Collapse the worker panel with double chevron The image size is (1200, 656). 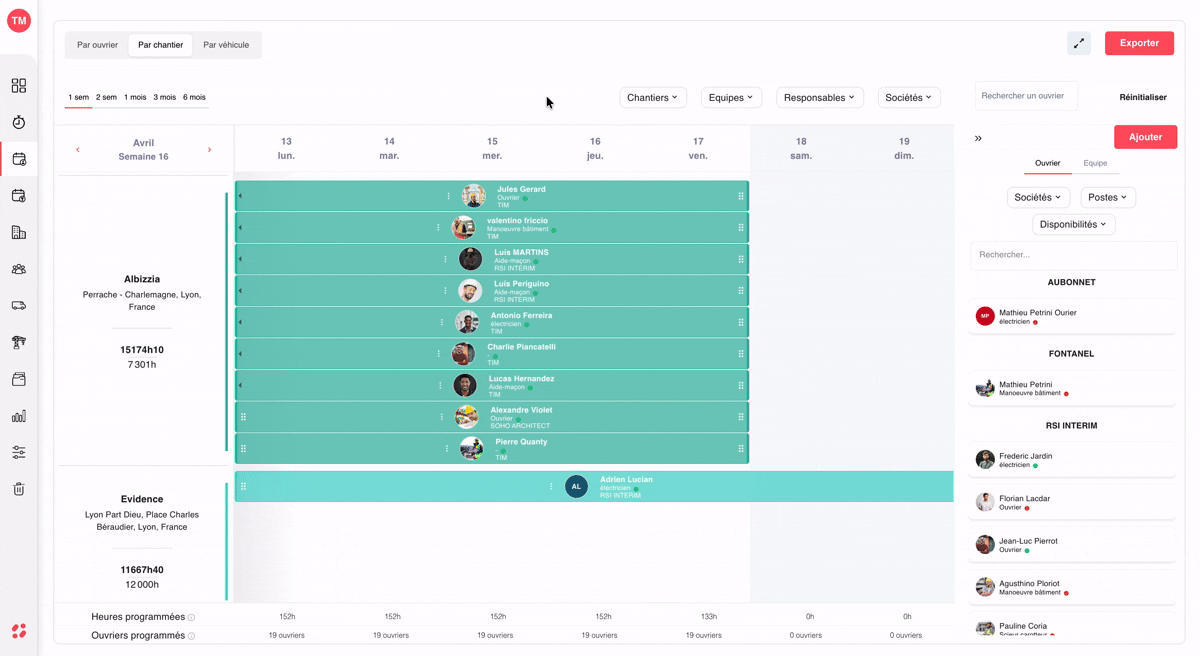coord(978,138)
